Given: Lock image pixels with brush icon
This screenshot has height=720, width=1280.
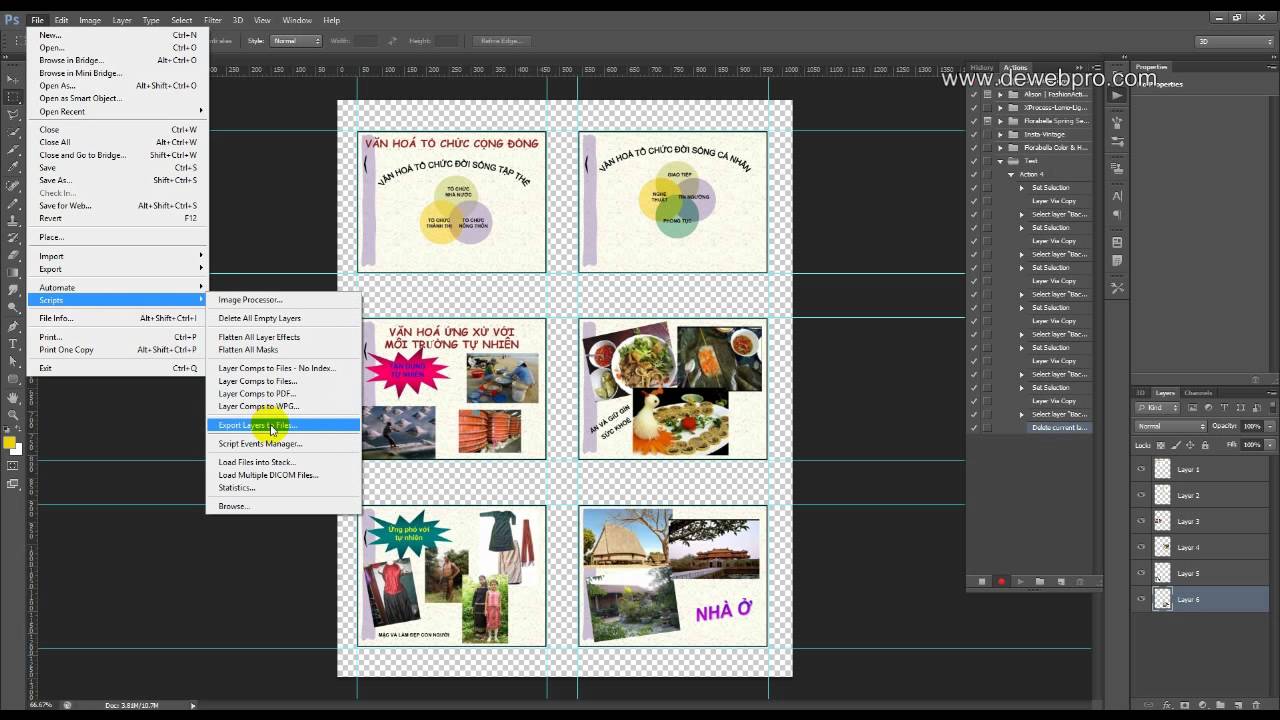Looking at the screenshot, I should 1177,445.
